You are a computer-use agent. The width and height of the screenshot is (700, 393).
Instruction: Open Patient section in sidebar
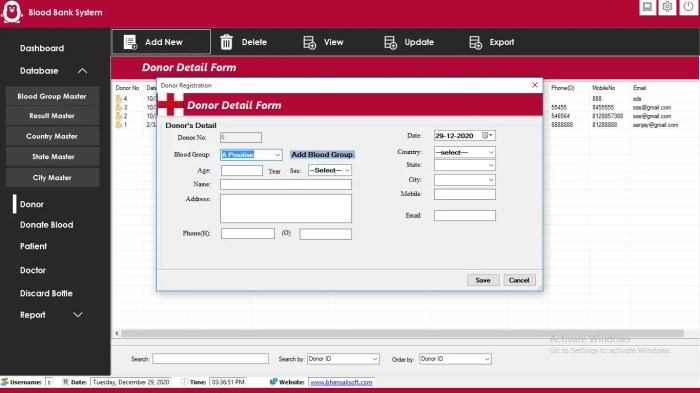tap(33, 246)
